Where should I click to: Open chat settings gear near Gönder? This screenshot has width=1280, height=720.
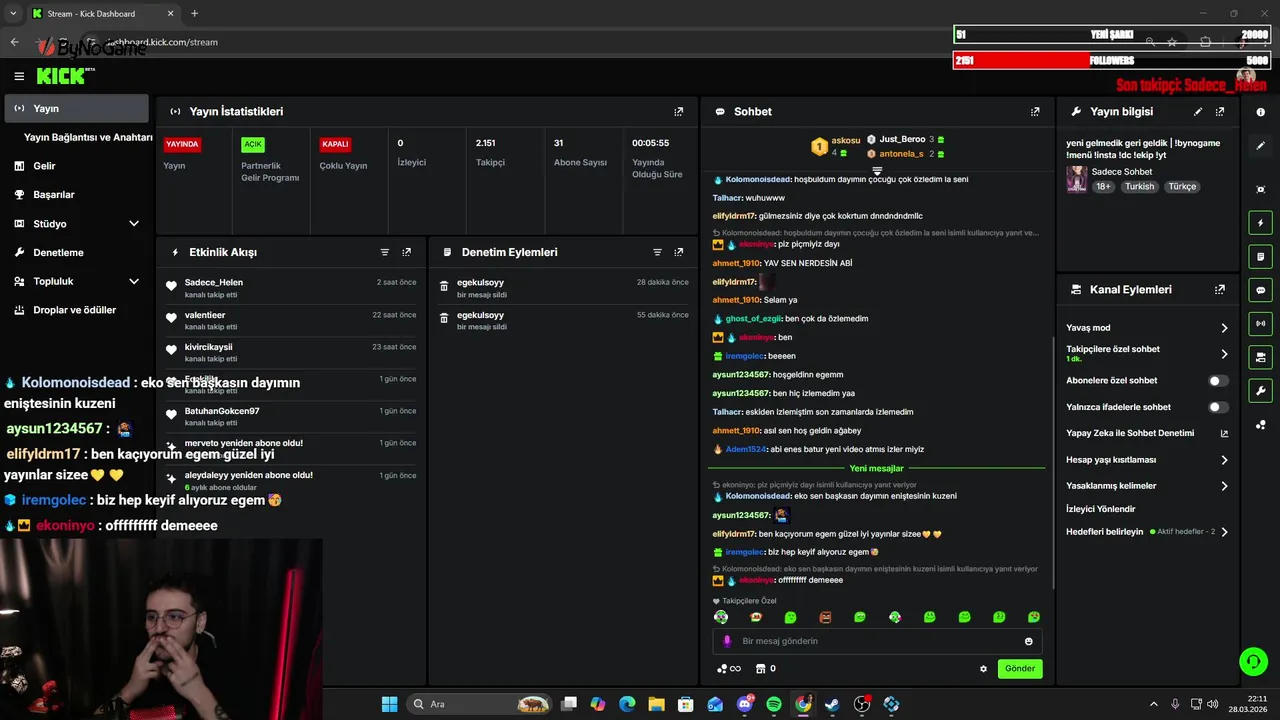(x=983, y=669)
